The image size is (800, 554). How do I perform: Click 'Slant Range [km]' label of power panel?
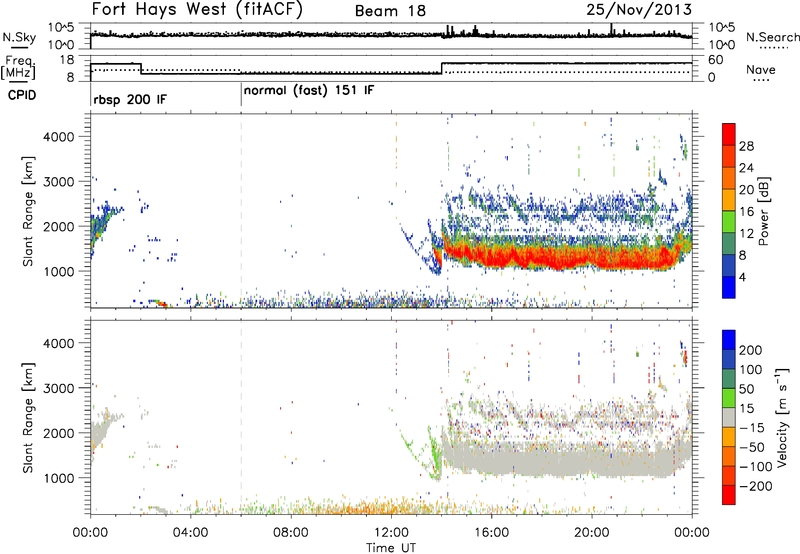pyautogui.click(x=28, y=211)
